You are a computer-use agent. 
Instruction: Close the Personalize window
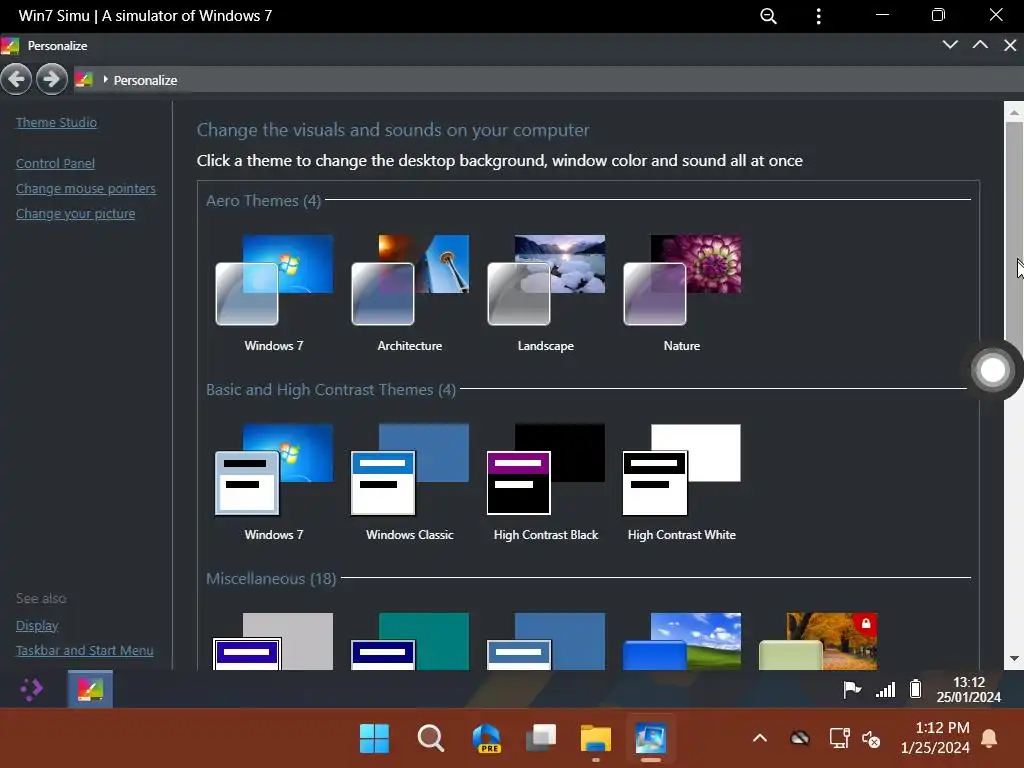pyautogui.click(x=1010, y=45)
